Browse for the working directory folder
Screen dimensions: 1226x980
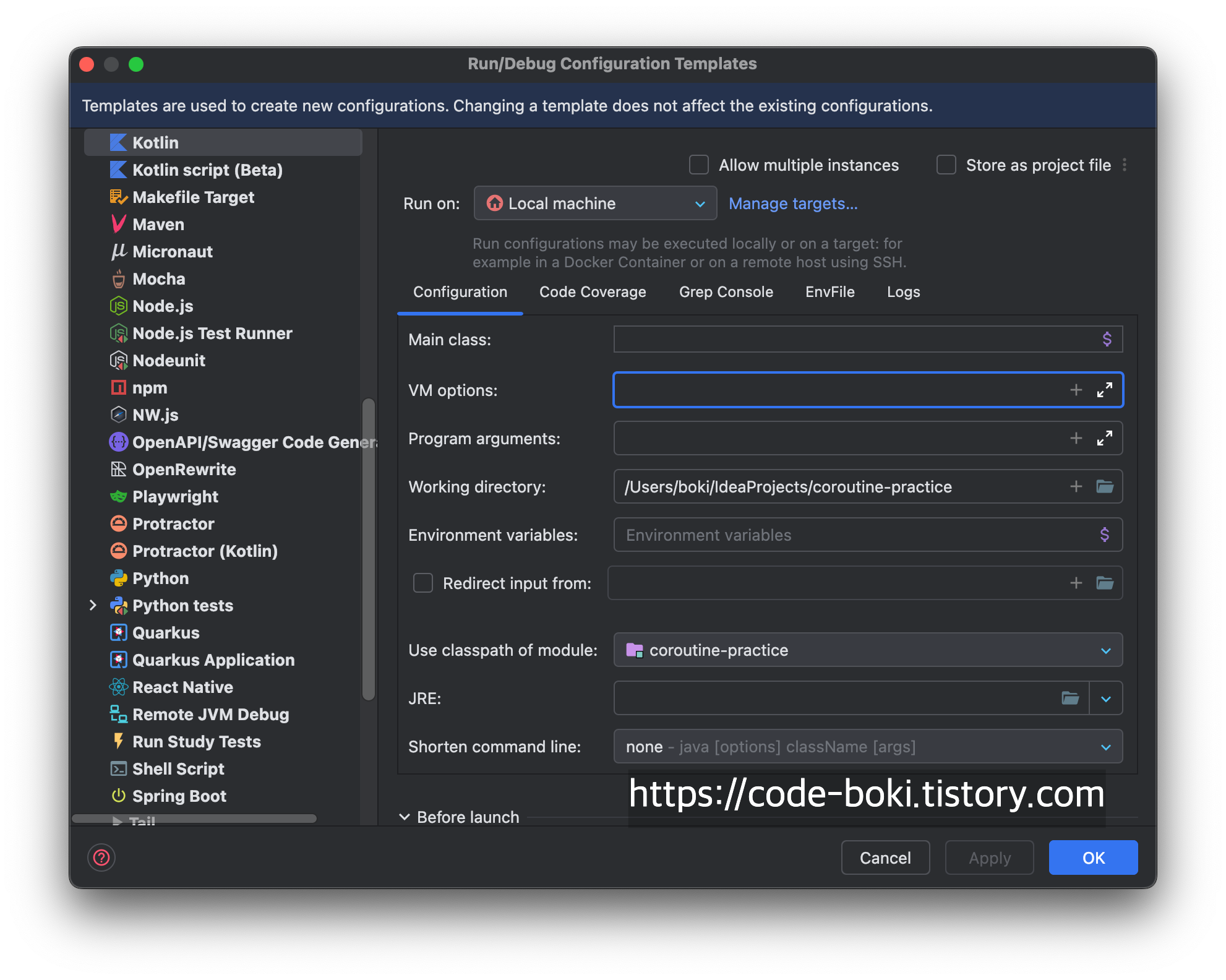coord(1105,486)
